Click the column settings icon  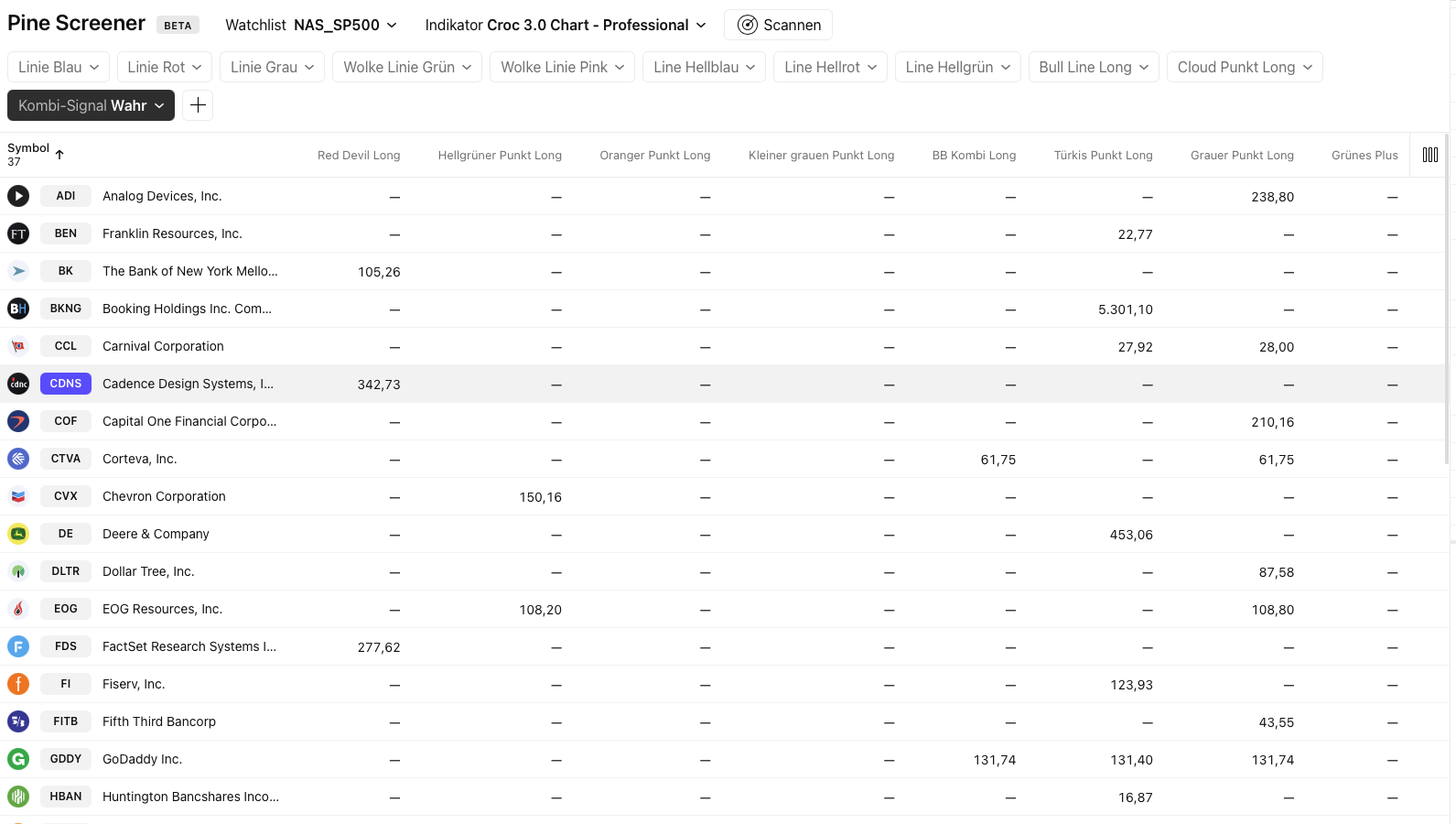pyautogui.click(x=1429, y=155)
